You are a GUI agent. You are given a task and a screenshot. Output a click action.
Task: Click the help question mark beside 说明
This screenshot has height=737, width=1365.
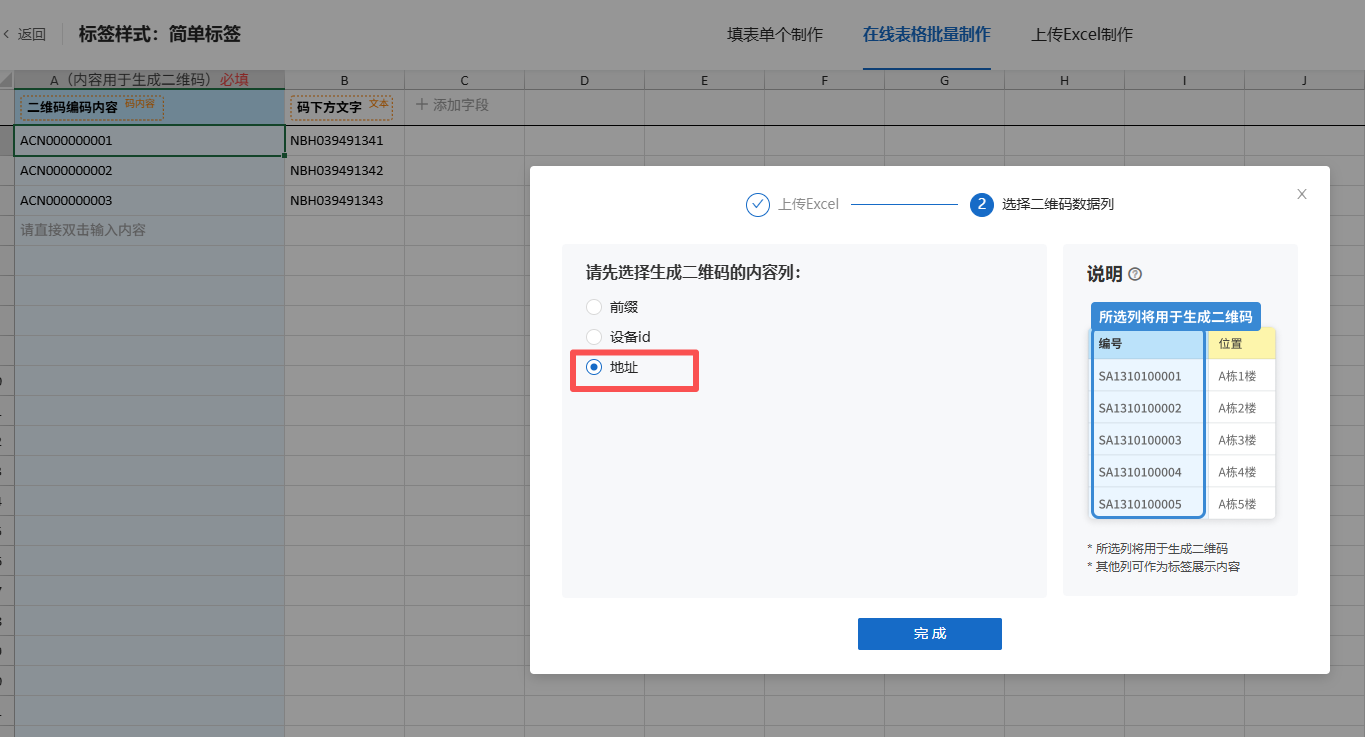coord(1135,274)
